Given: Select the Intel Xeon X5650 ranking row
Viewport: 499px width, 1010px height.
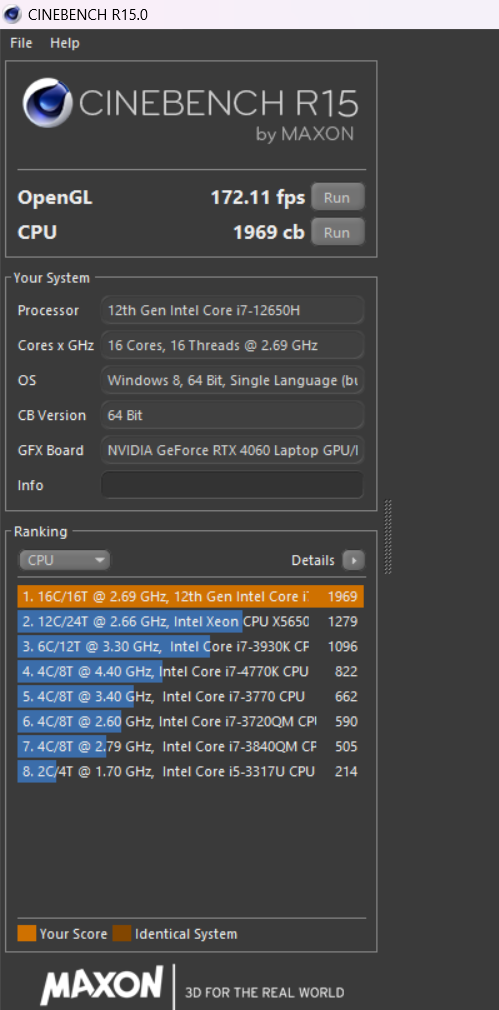Looking at the screenshot, I should 191,622.
